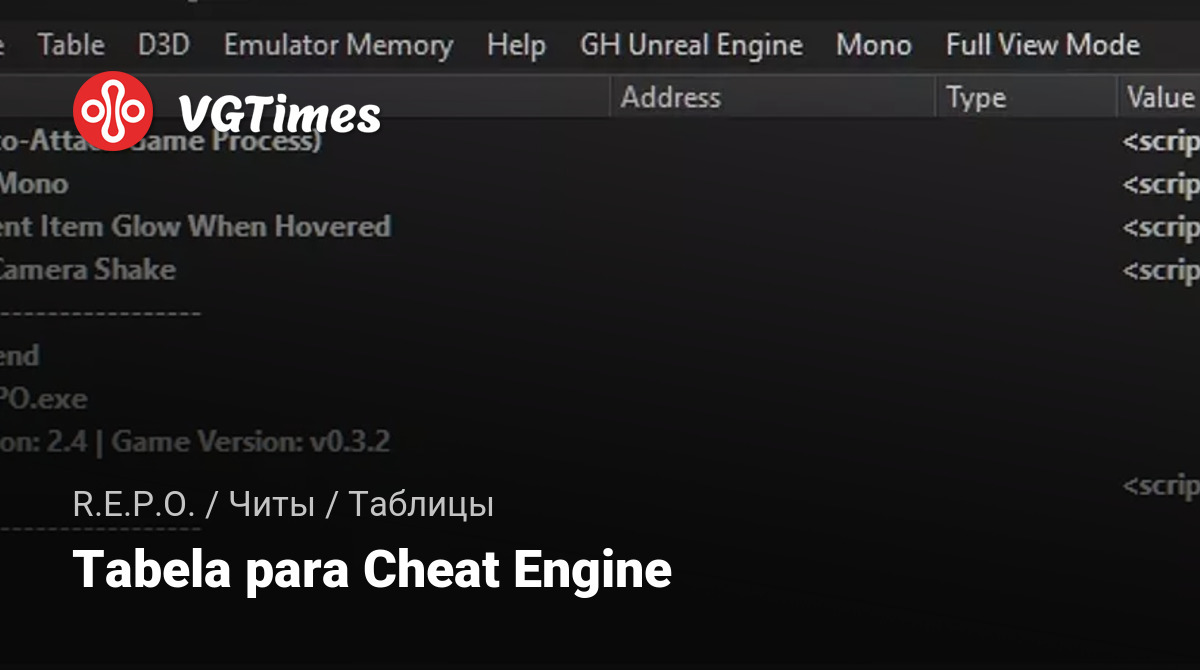This screenshot has width=1200, height=670.
Task: Select the Camera Shake entry
Action: 87,269
